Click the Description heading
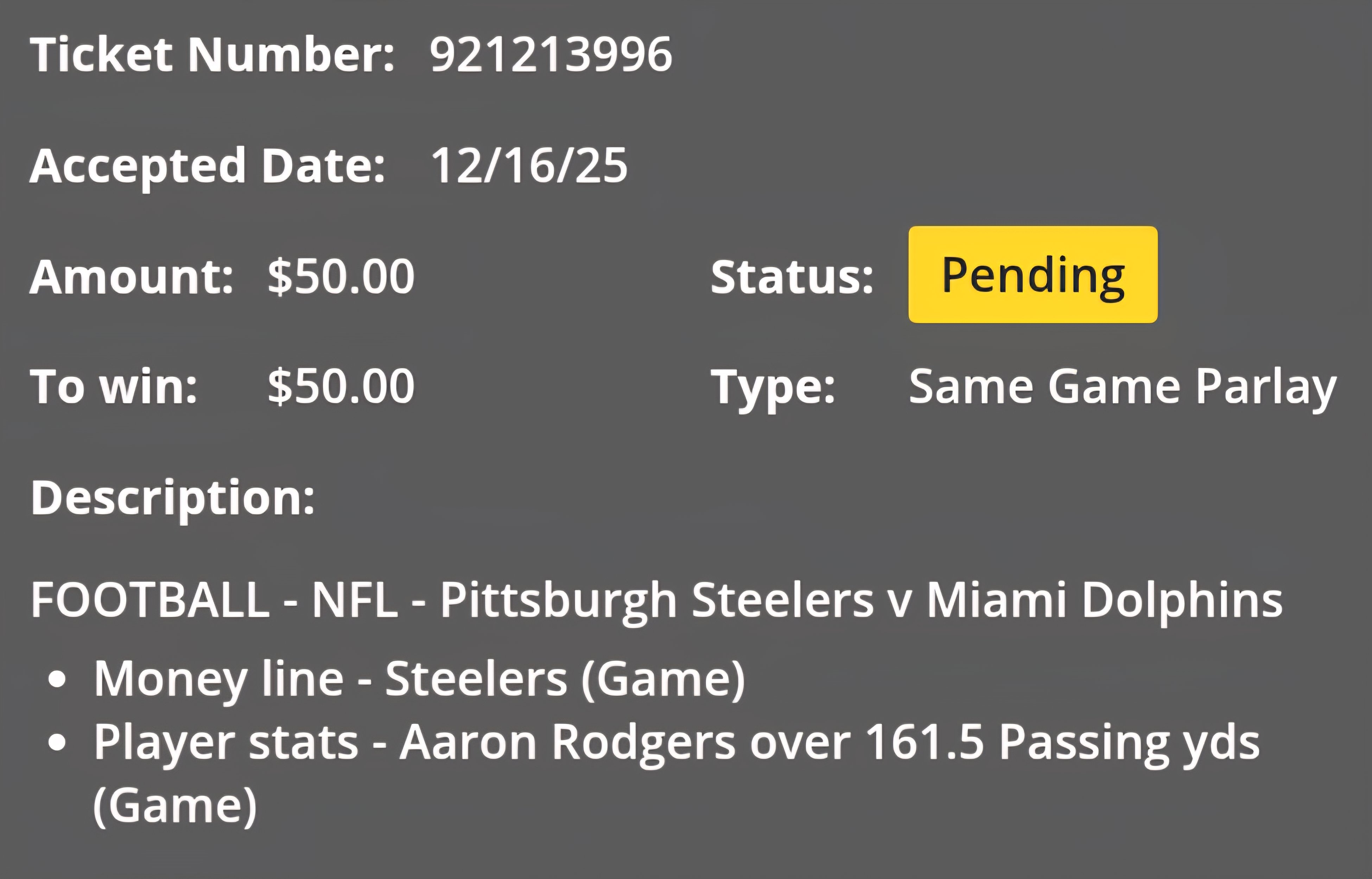 pyautogui.click(x=172, y=499)
